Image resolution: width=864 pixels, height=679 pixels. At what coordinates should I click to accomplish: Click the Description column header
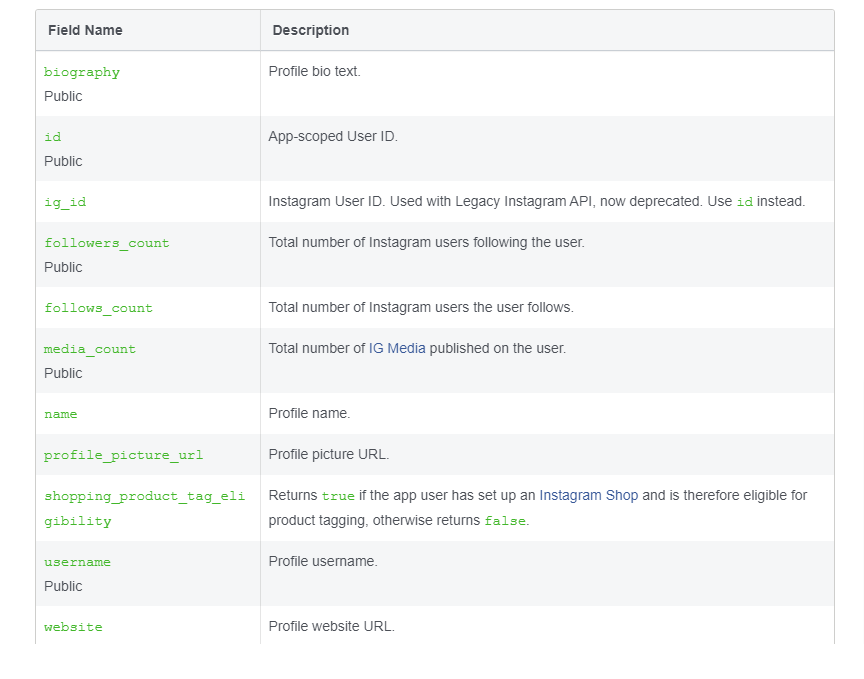311,31
